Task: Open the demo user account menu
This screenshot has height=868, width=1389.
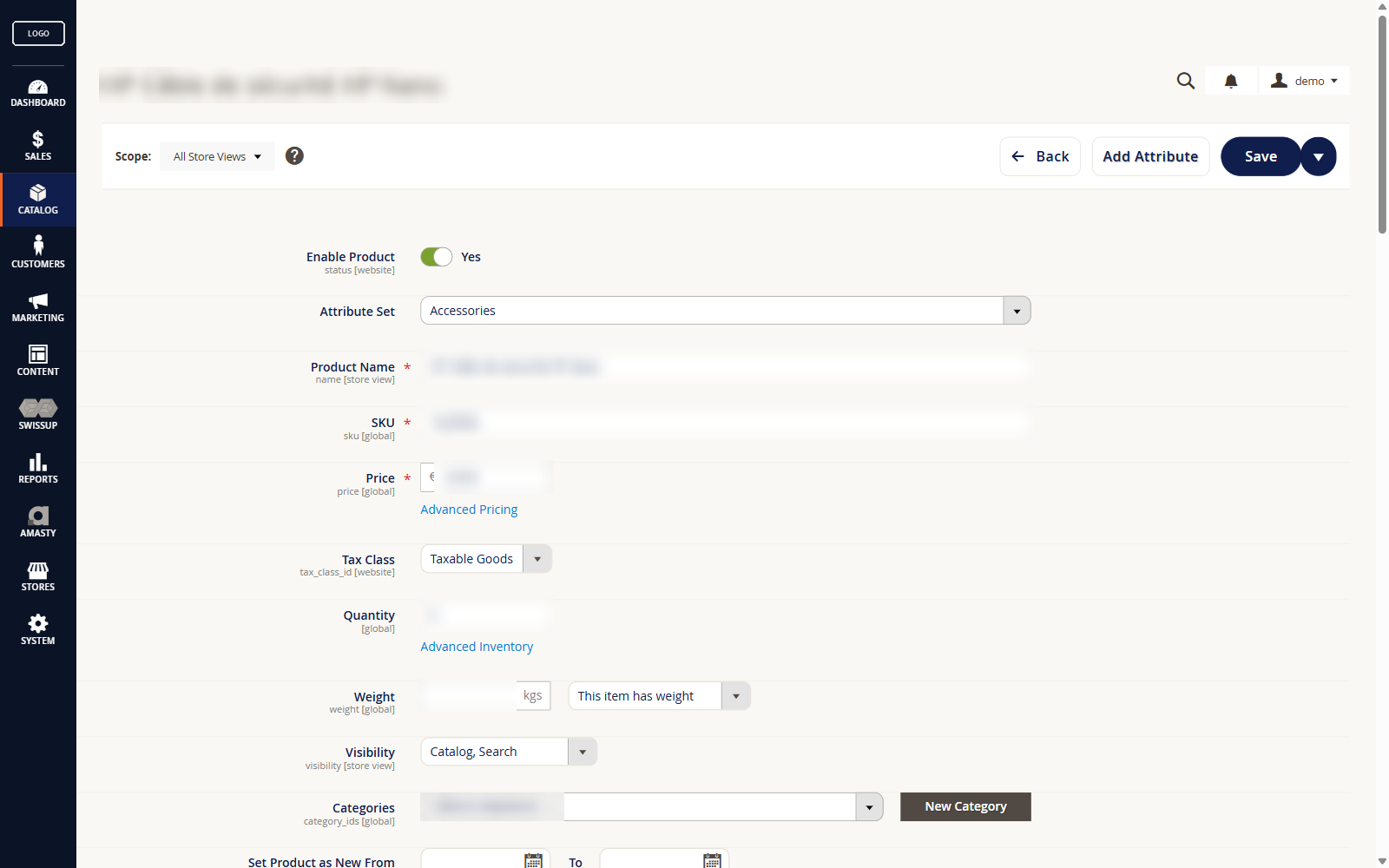Action: pyautogui.click(x=1304, y=81)
